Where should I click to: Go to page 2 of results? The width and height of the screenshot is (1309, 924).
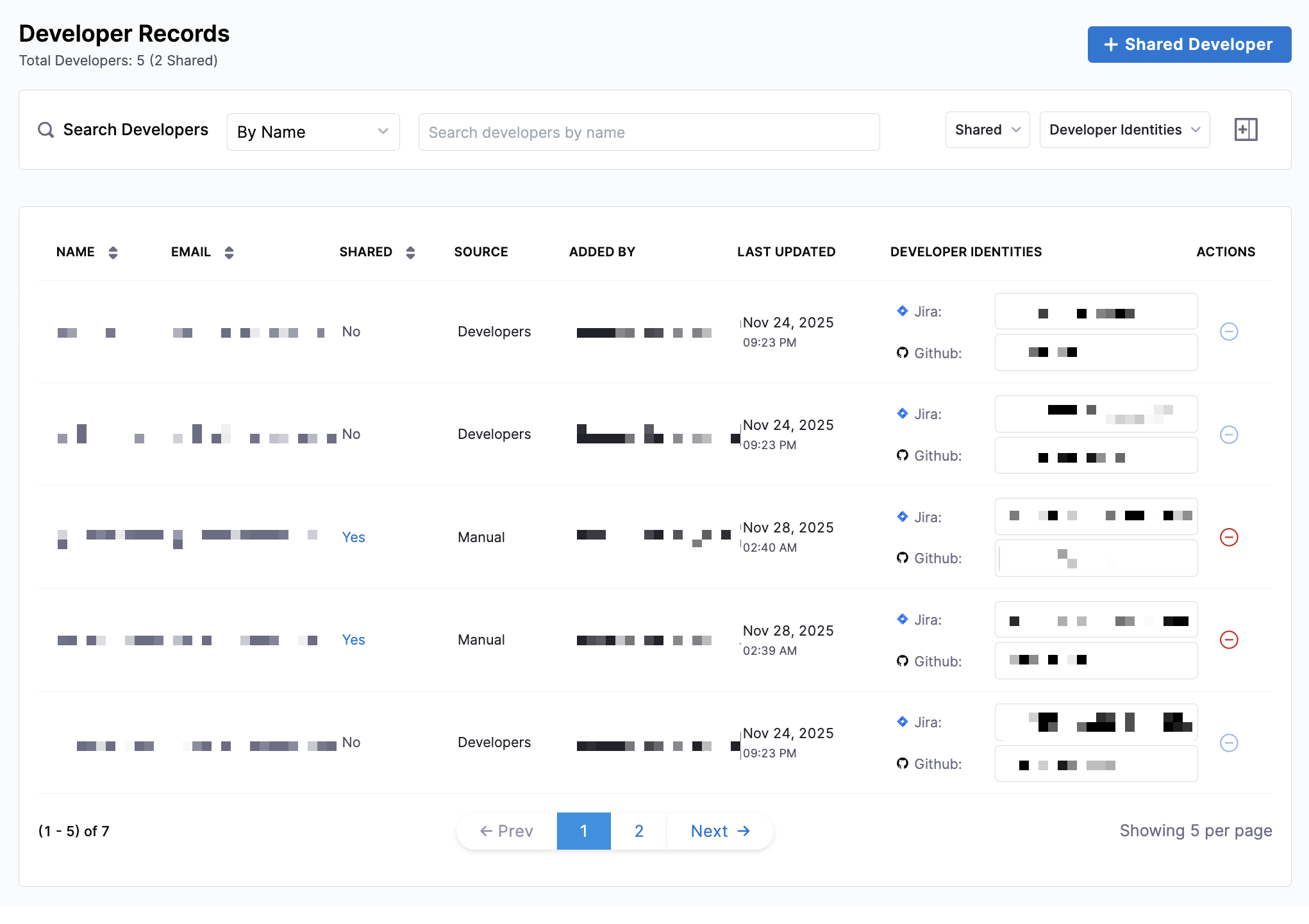pos(638,831)
